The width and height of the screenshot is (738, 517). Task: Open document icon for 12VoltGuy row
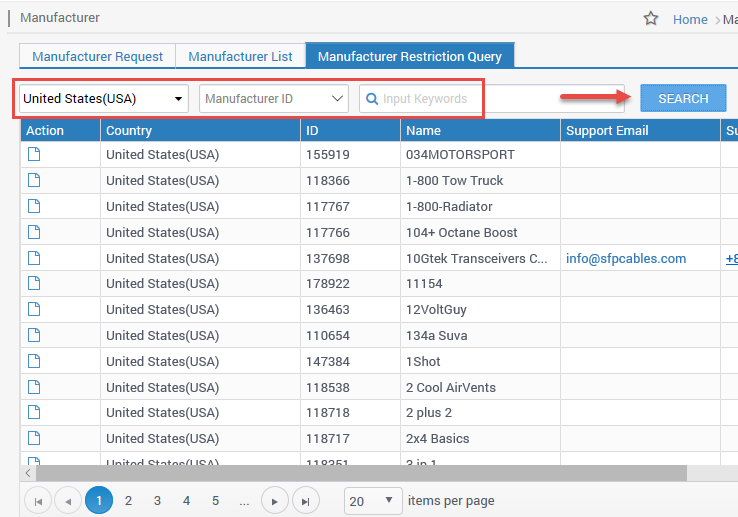click(x=34, y=309)
